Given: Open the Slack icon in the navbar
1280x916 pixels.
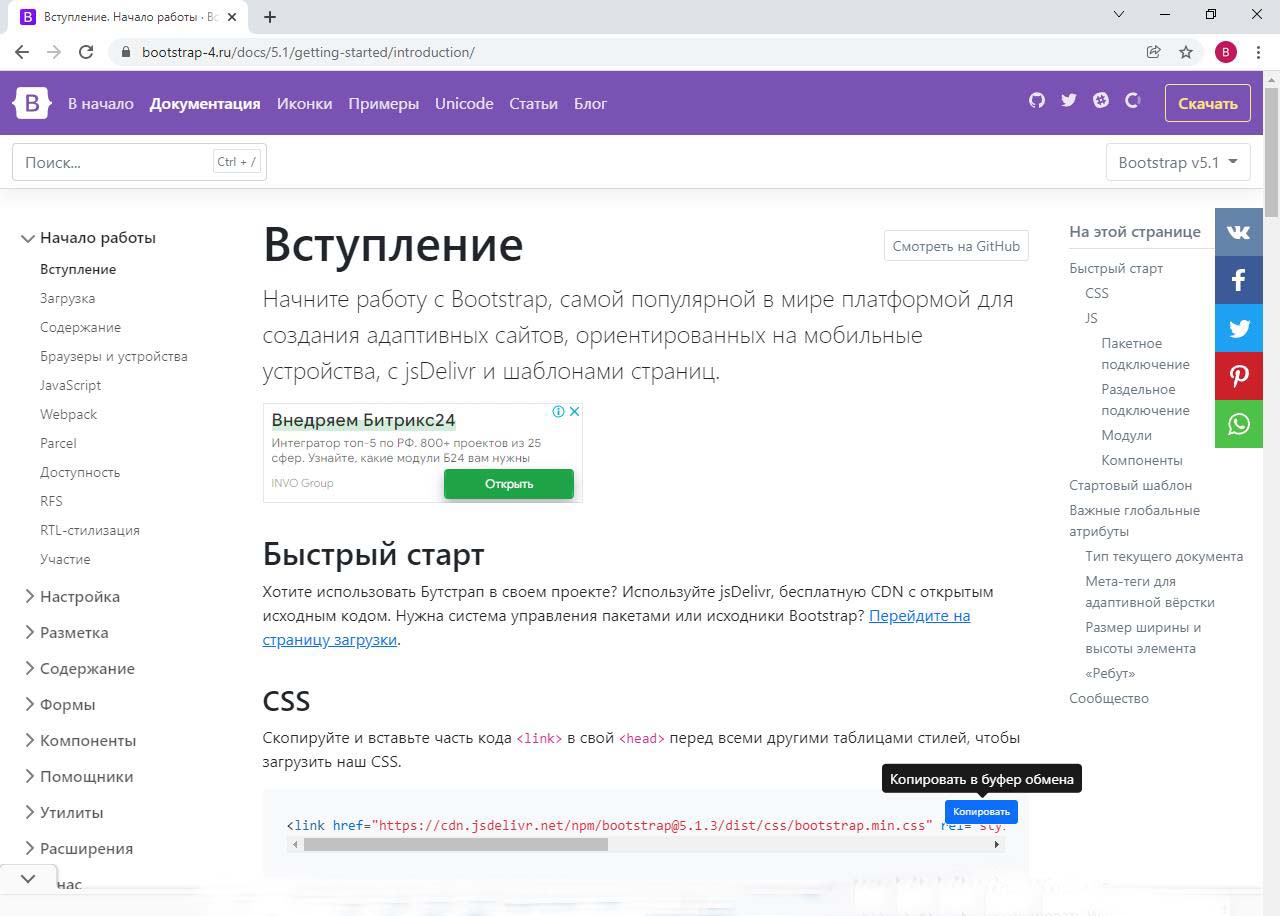Looking at the screenshot, I should click(1101, 100).
